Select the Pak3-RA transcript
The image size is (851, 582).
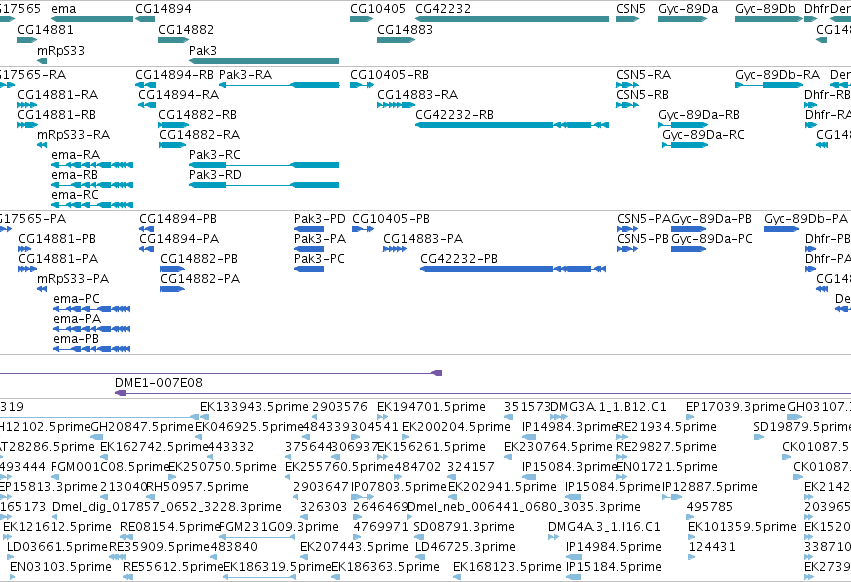[x=279, y=85]
